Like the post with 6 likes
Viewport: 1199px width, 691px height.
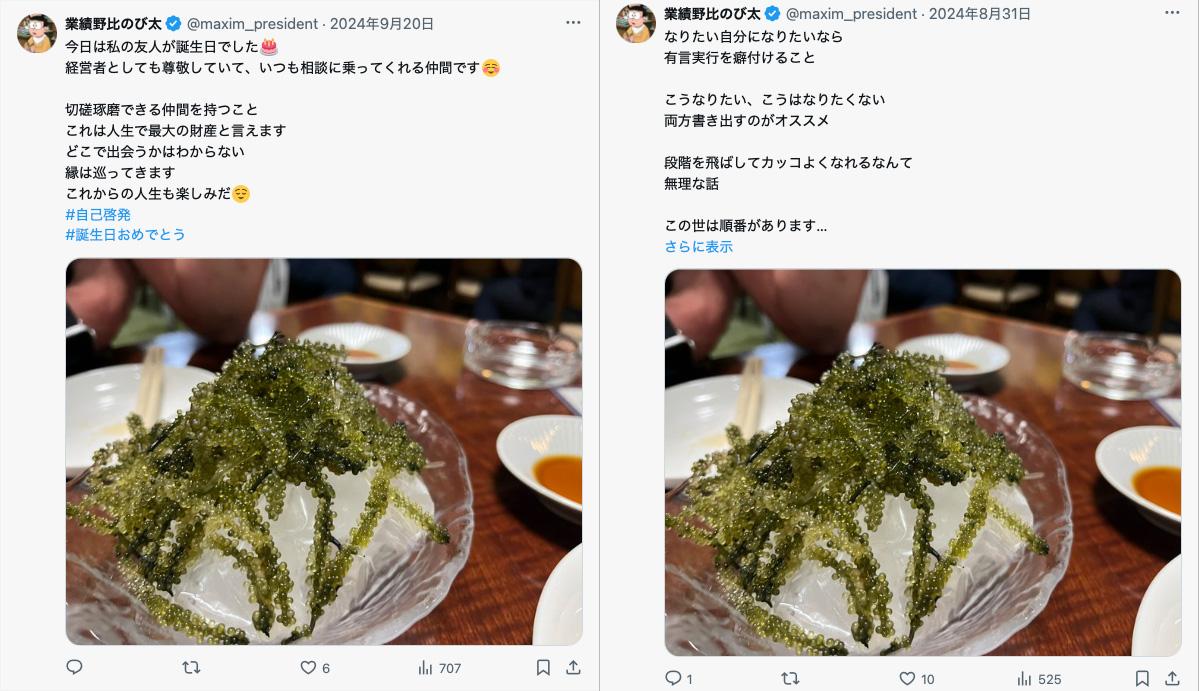pyautogui.click(x=314, y=668)
